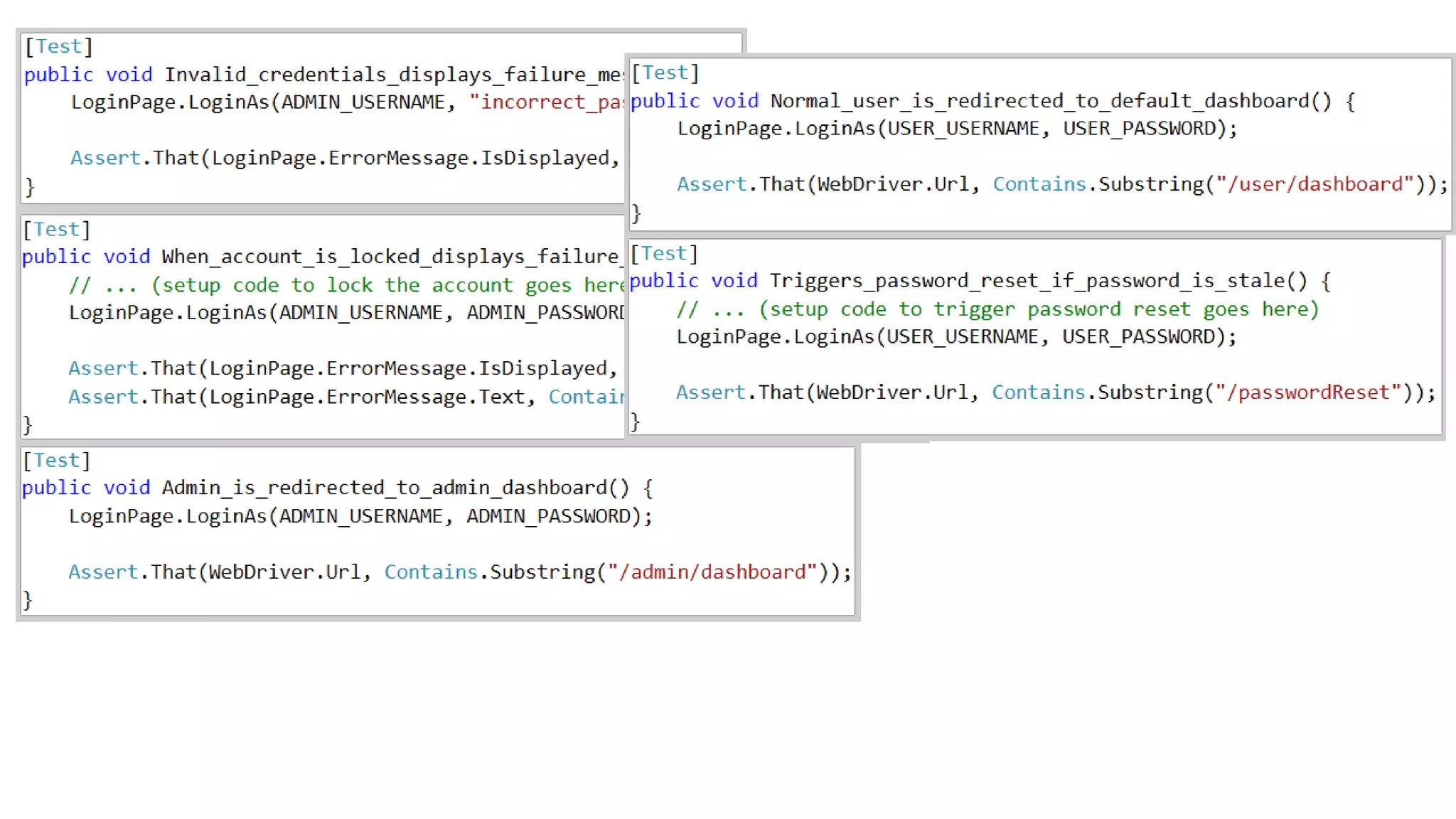Click USER_PASSWORD in the Normal_user test

coord(1140,129)
